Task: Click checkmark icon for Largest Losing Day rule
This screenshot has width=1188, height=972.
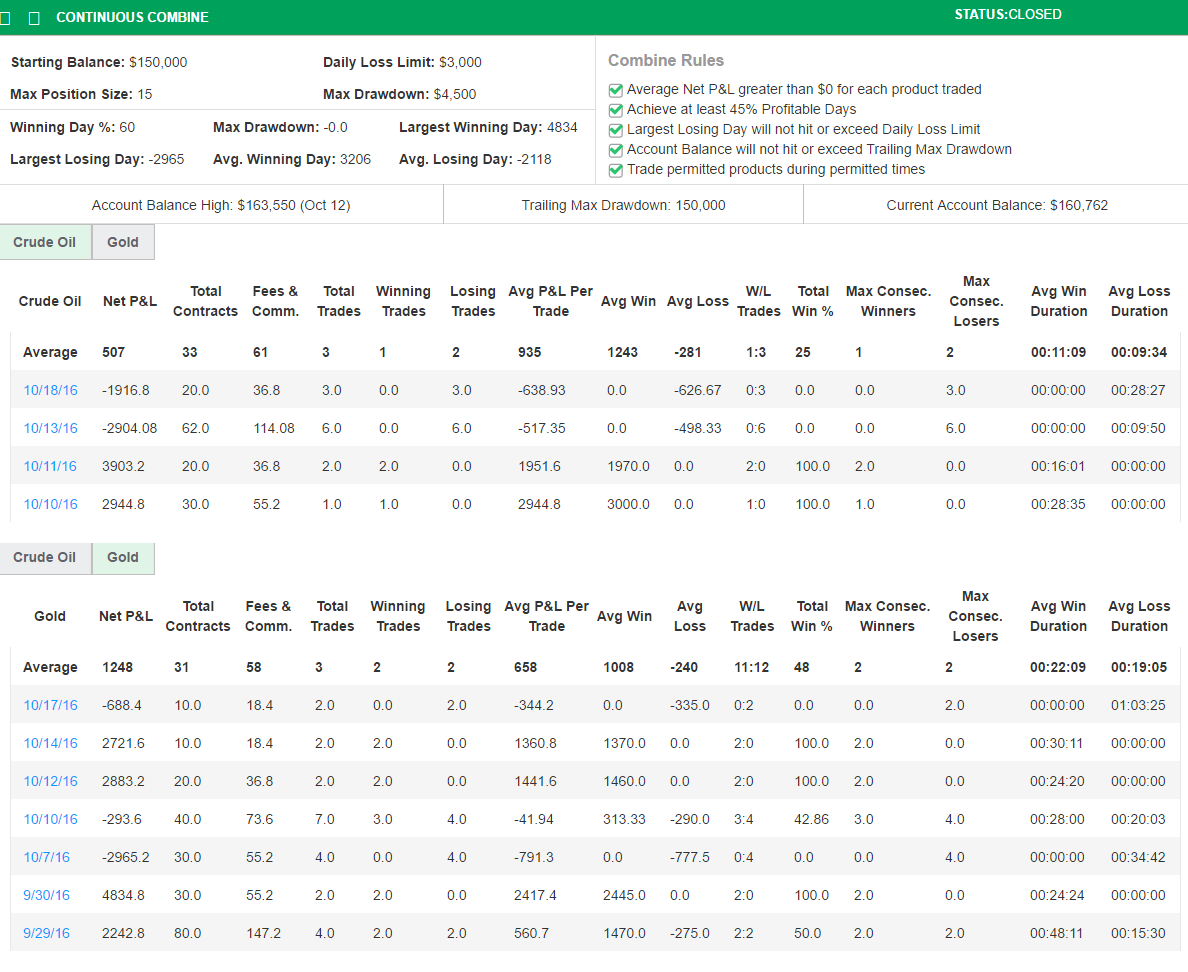Action: click(615, 129)
